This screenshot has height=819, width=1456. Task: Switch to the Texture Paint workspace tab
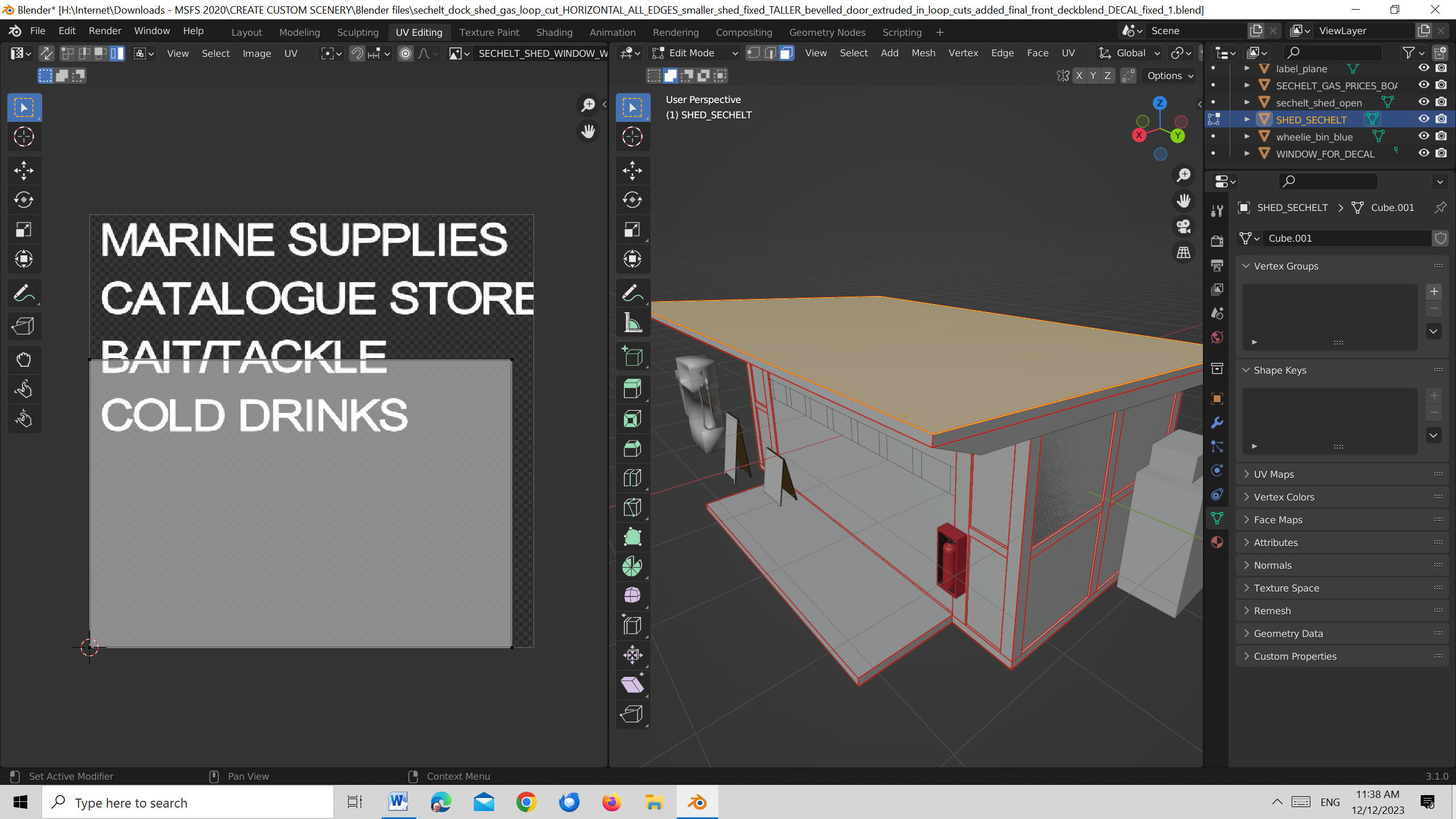point(489,32)
